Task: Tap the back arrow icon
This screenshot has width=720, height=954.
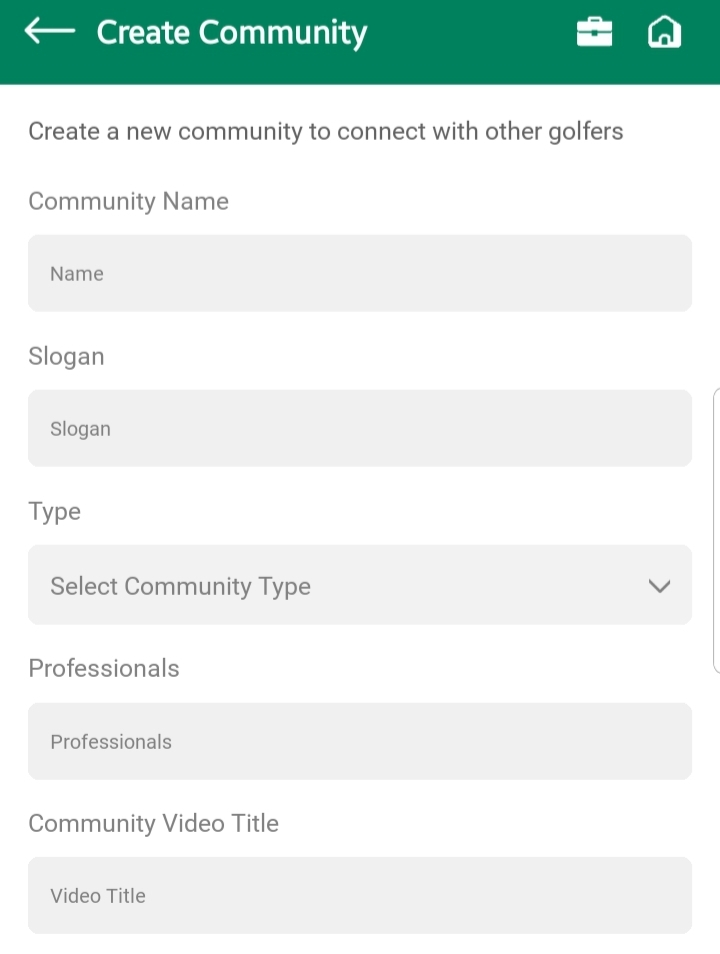Action: pyautogui.click(x=49, y=32)
